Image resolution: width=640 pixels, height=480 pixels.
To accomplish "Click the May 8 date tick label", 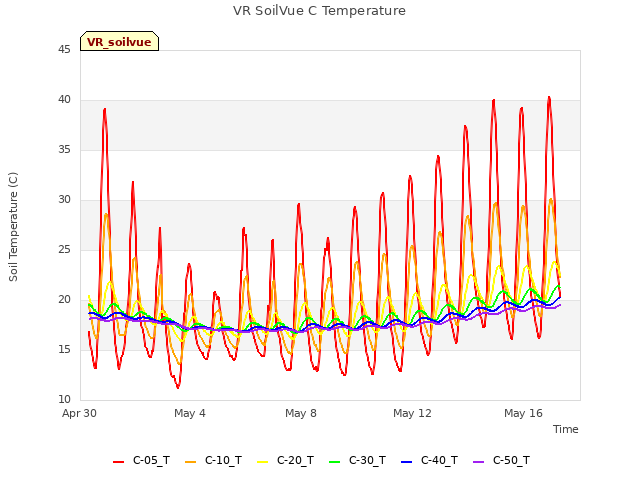I will 301,413.
